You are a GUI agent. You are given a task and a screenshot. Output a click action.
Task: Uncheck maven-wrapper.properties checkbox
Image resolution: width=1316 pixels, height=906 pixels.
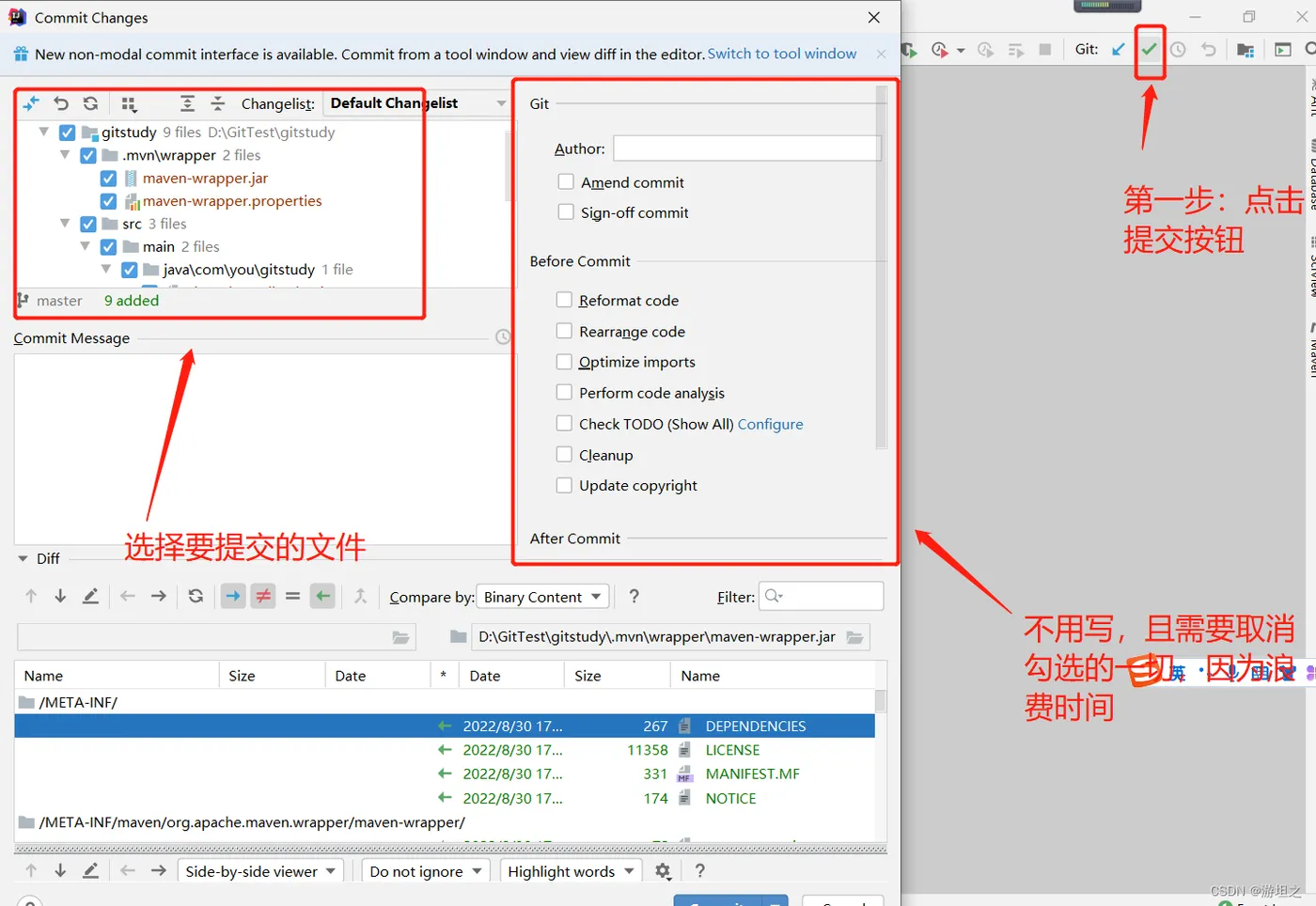(x=108, y=201)
